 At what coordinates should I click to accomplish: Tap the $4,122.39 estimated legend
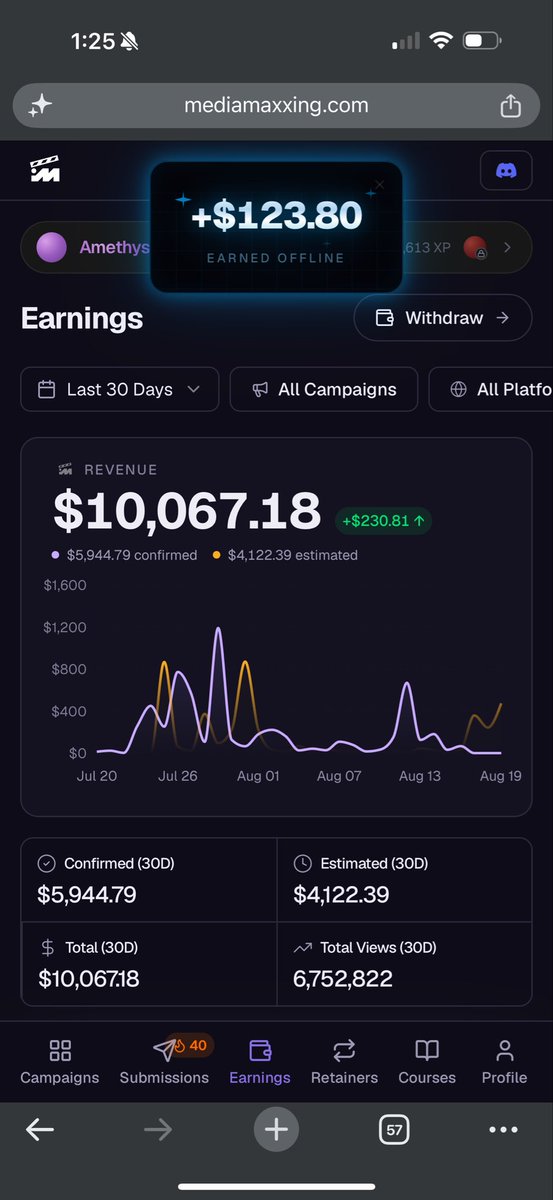[285, 555]
